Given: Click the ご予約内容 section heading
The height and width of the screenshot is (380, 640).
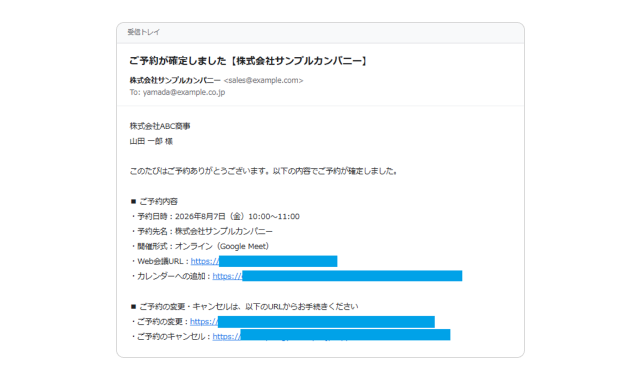Looking at the screenshot, I should (154, 201).
